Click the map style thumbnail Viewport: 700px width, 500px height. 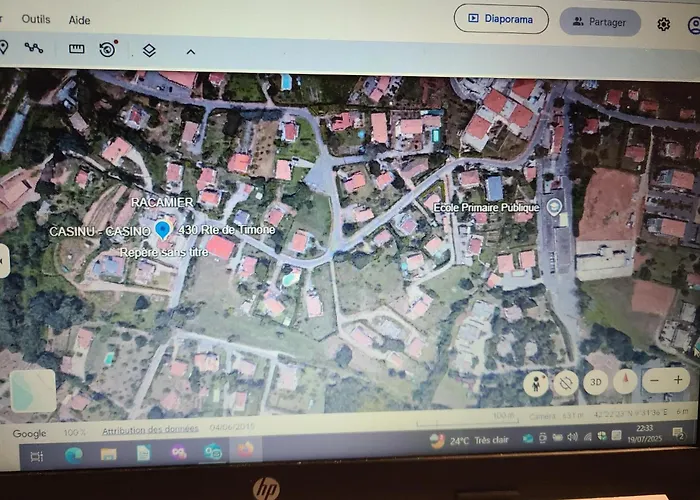click(x=34, y=390)
